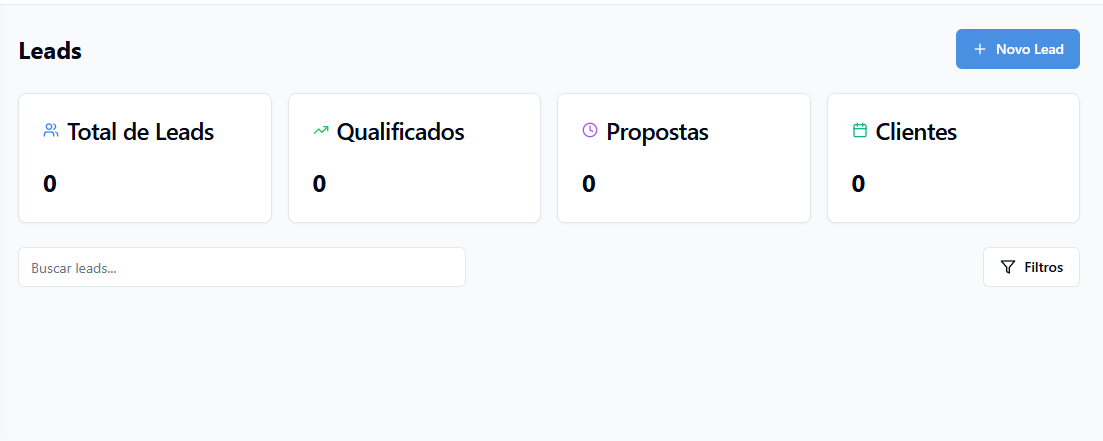The image size is (1103, 441).
Task: Click the zero count under Total de Leads
Action: [50, 184]
